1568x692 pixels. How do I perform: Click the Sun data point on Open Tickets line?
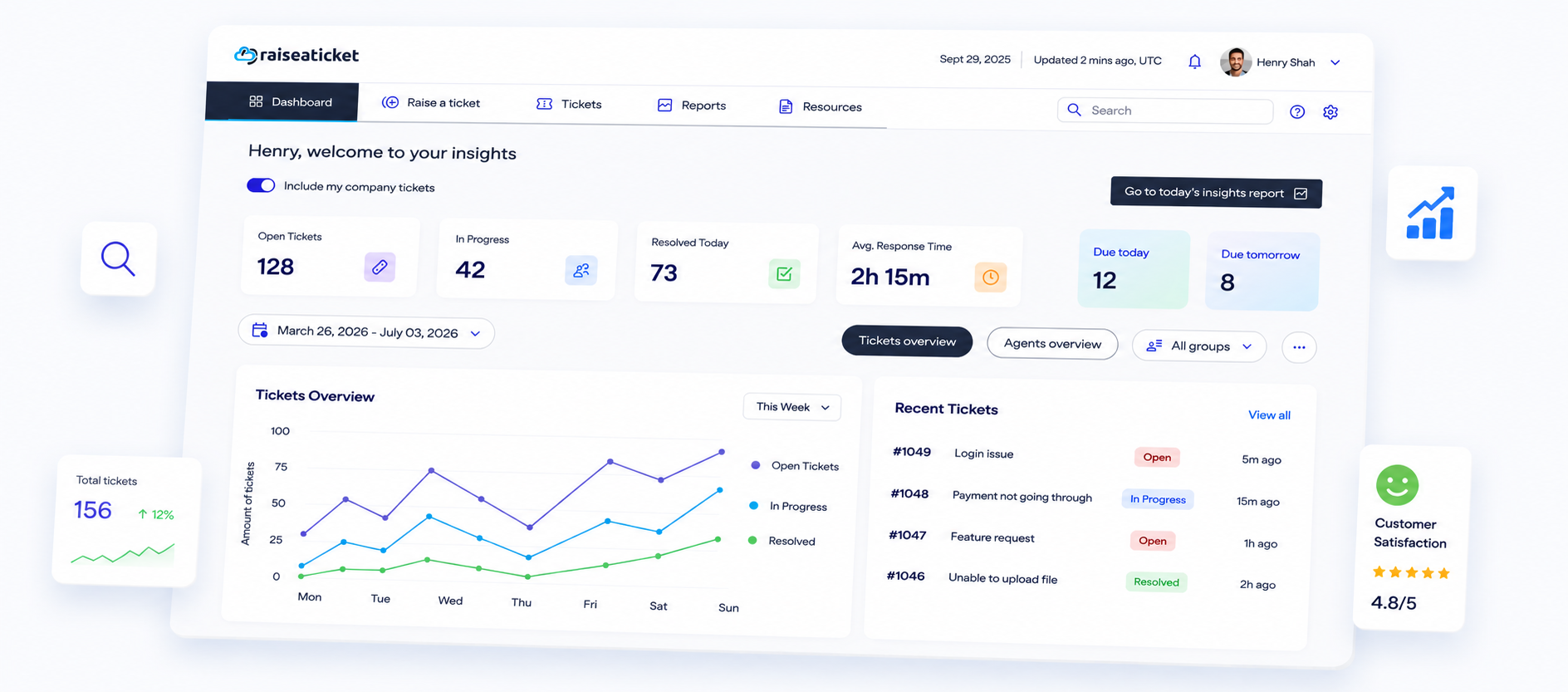722,452
